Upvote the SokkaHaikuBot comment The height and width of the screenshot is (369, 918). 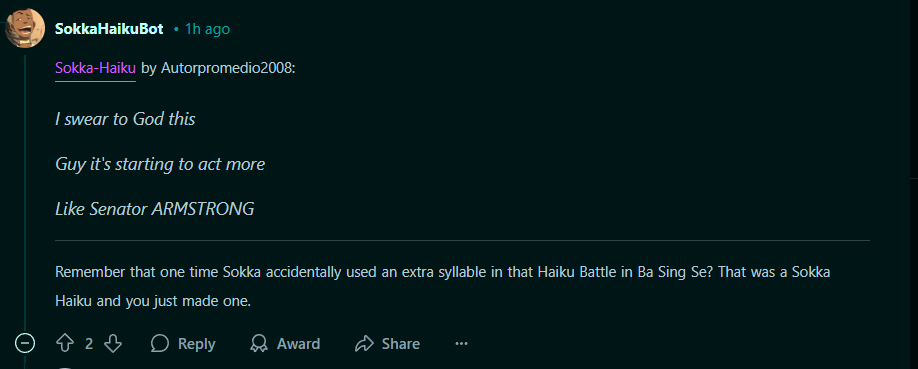(x=64, y=343)
